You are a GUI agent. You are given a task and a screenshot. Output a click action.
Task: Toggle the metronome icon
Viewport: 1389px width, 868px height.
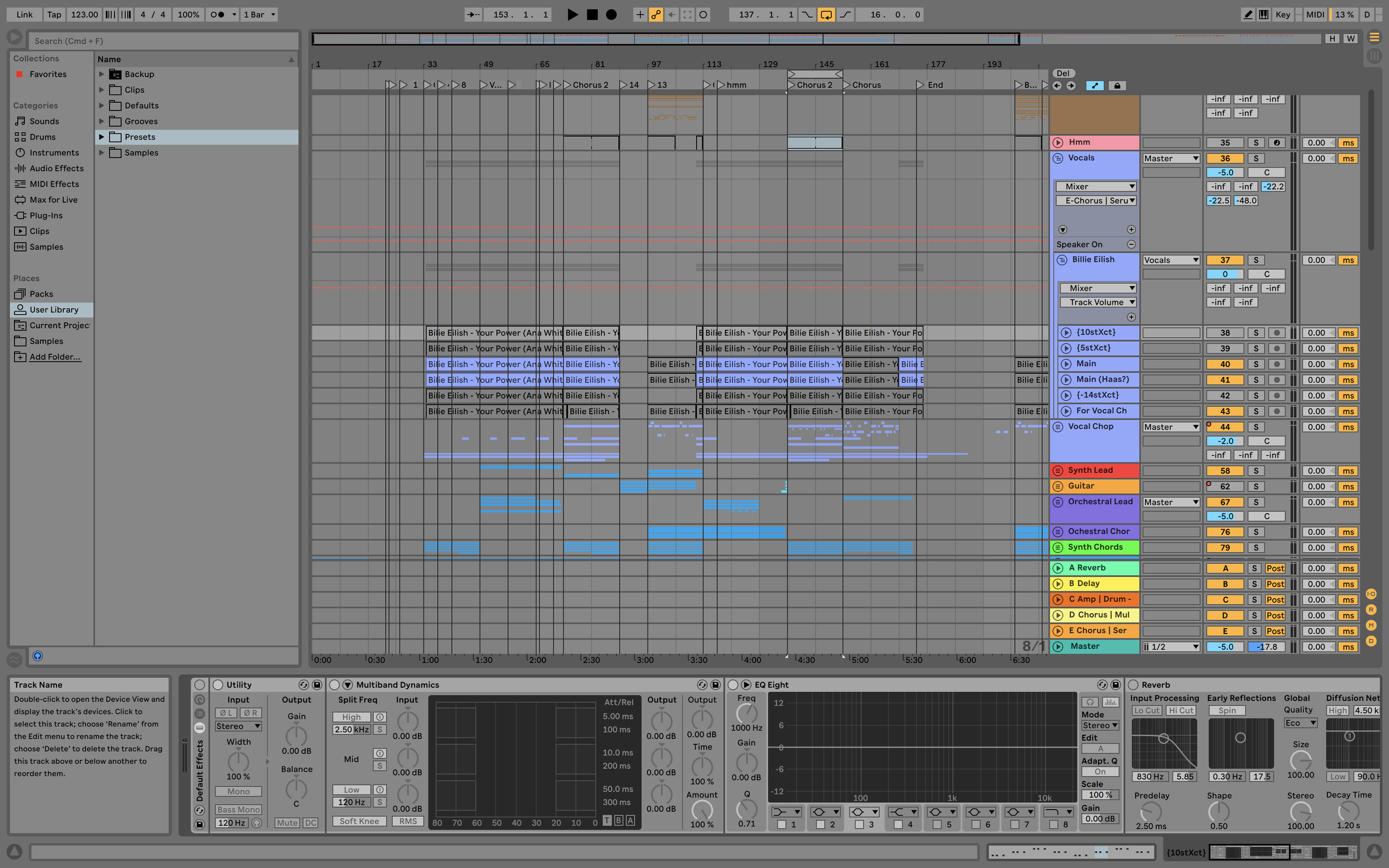(x=217, y=14)
